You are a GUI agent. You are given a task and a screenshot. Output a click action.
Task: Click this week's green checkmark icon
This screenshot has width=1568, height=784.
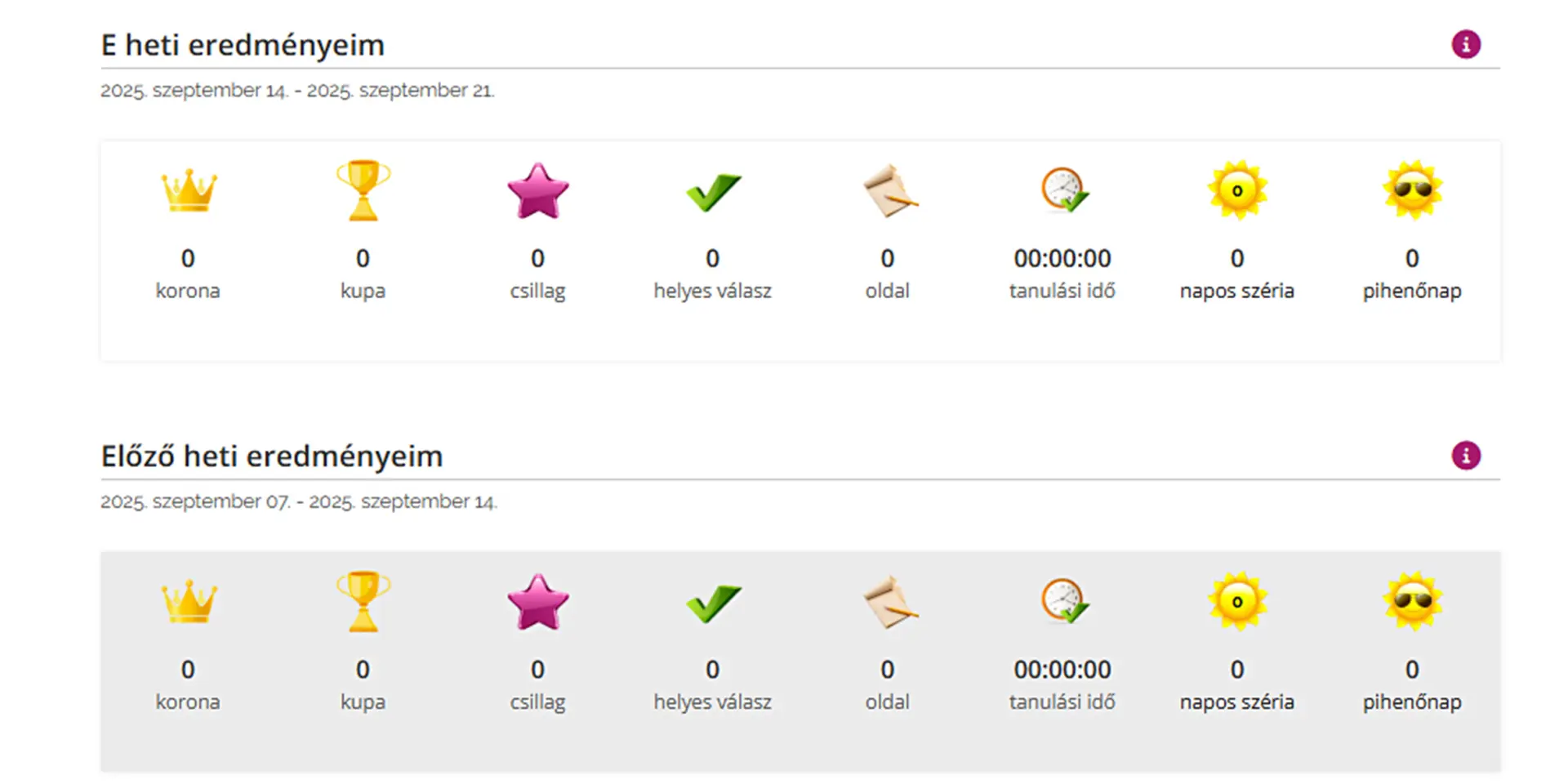[713, 193]
